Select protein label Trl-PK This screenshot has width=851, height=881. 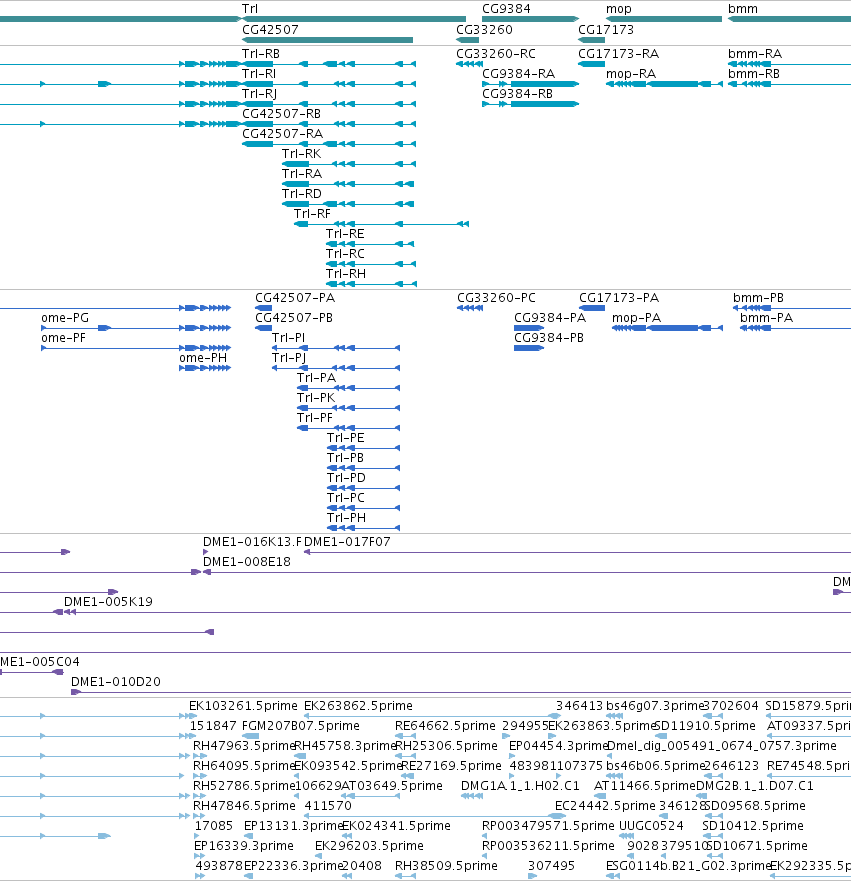point(316,398)
